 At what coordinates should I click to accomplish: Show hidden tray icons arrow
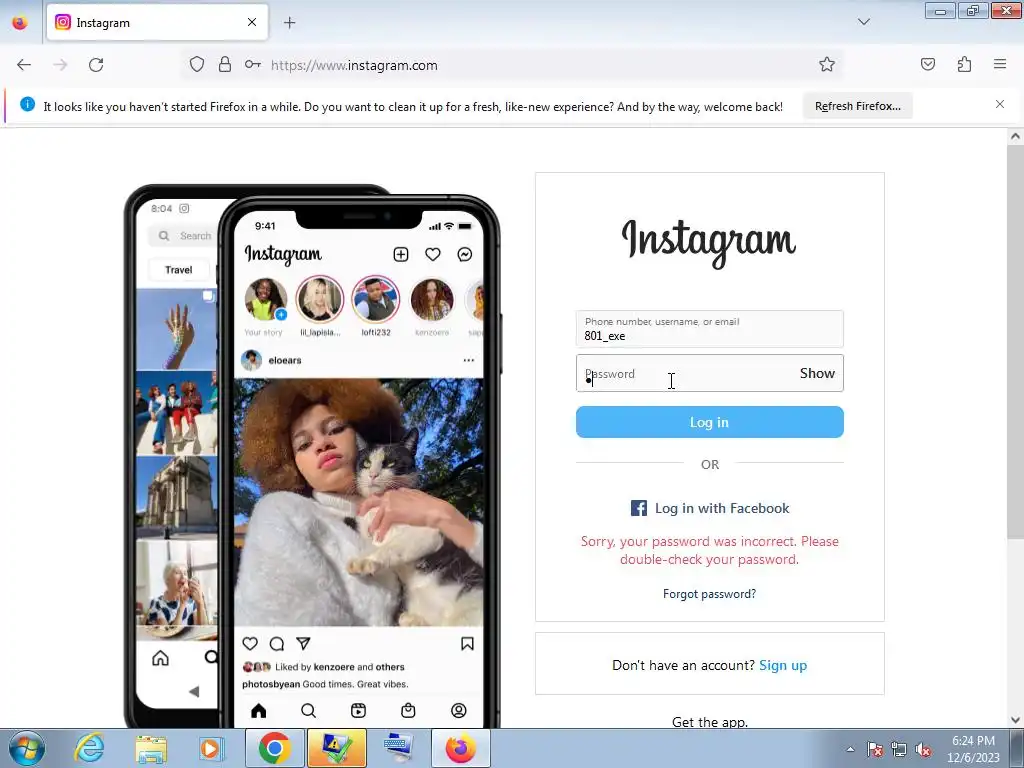click(850, 749)
